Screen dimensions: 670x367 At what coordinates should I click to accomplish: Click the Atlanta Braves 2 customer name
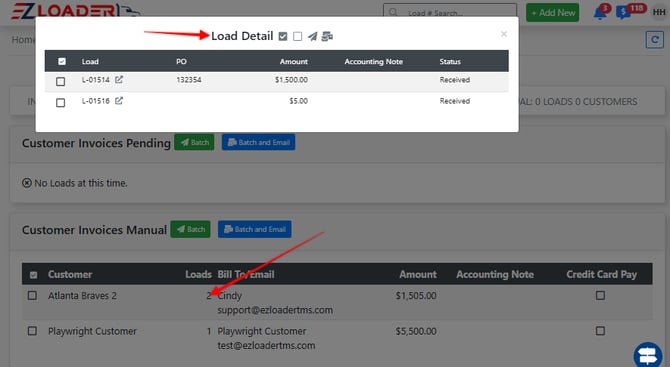(x=82, y=296)
